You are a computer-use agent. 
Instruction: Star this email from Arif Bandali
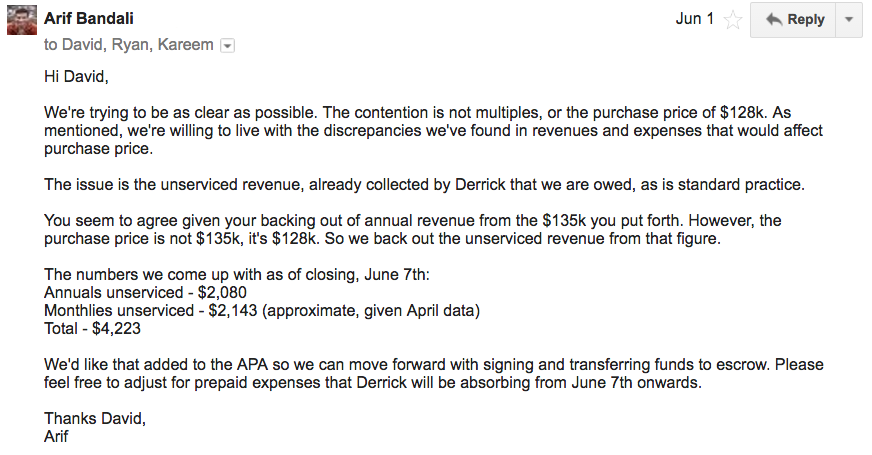coord(733,20)
